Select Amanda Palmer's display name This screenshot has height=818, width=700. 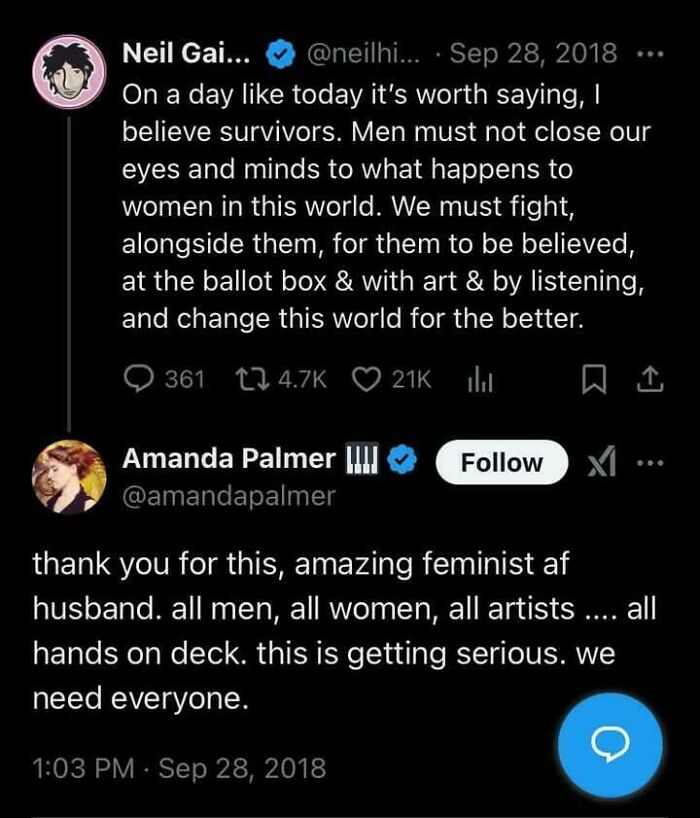click(233, 458)
